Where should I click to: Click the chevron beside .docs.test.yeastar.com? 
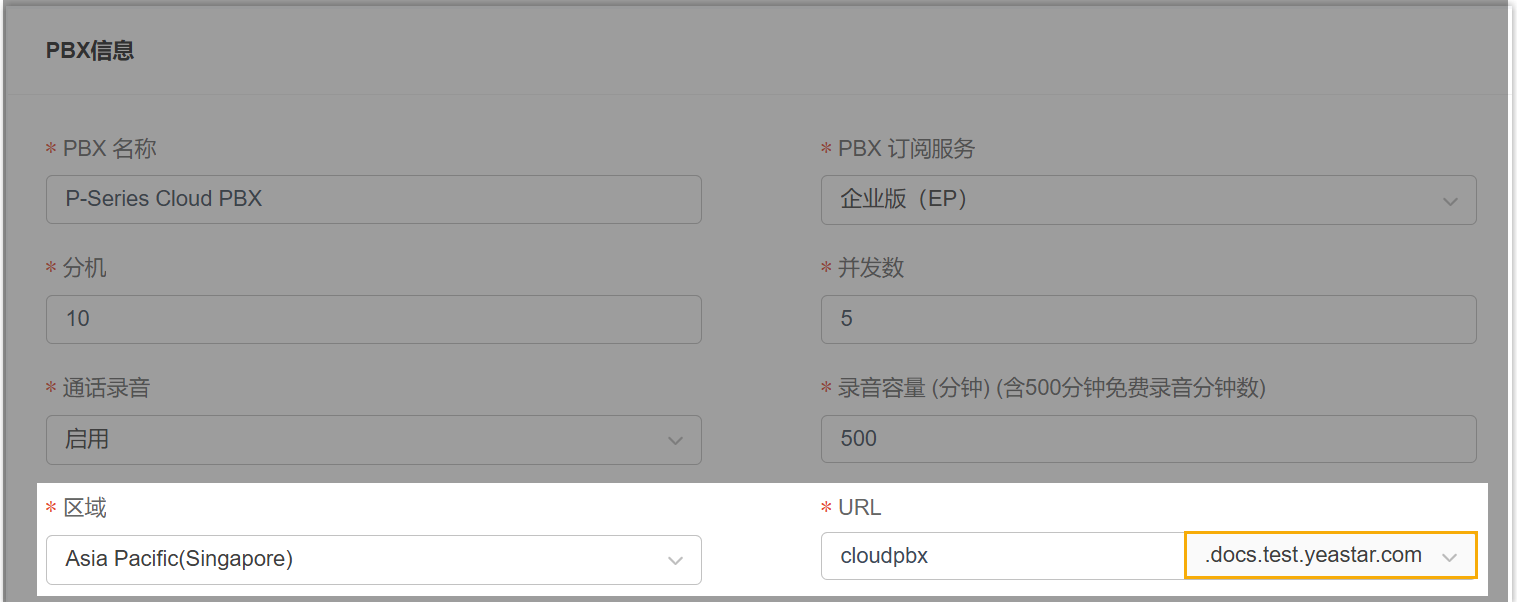(x=1450, y=558)
